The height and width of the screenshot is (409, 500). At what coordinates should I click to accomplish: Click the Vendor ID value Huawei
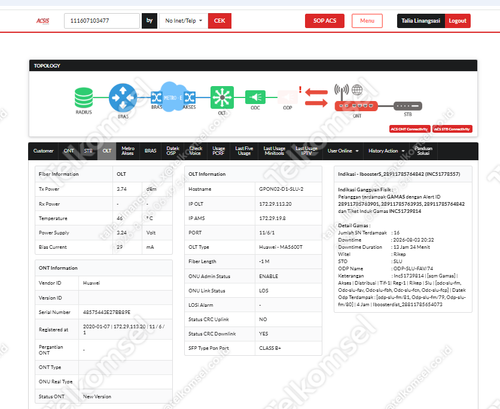click(x=91, y=283)
